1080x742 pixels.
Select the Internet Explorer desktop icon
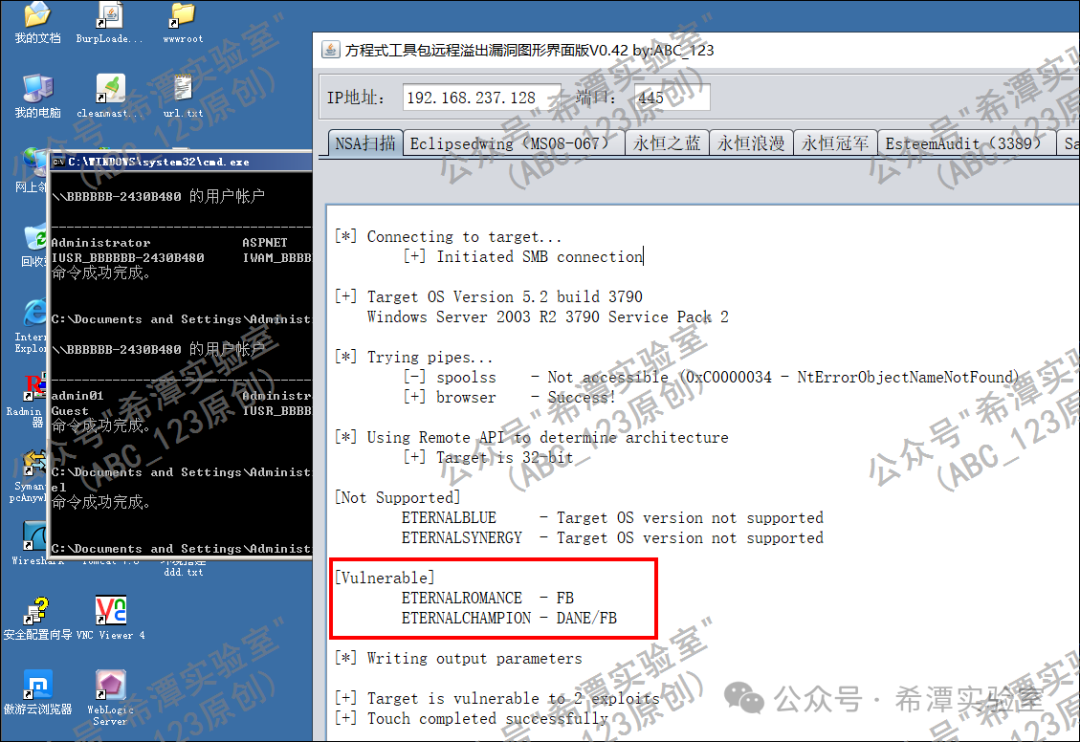(x=30, y=325)
